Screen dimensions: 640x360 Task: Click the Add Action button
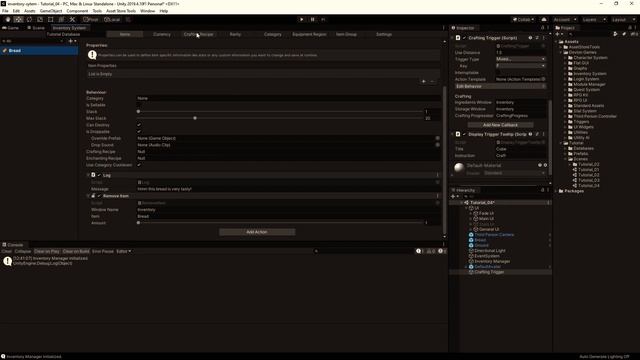click(257, 232)
